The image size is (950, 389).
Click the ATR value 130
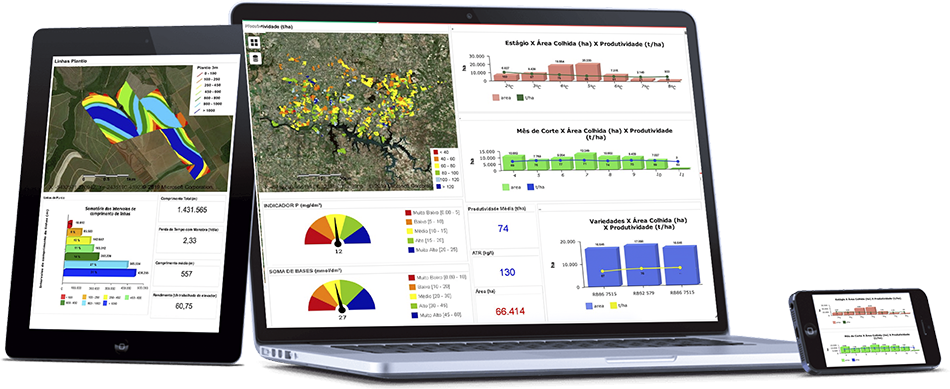pyautogui.click(x=507, y=272)
